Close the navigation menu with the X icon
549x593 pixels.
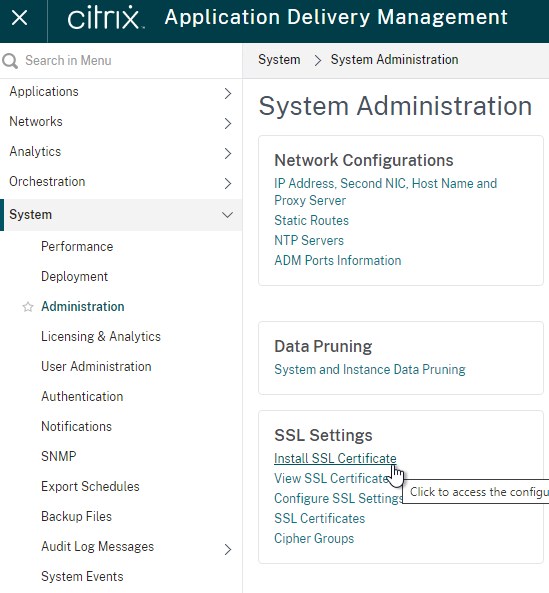[x=19, y=18]
